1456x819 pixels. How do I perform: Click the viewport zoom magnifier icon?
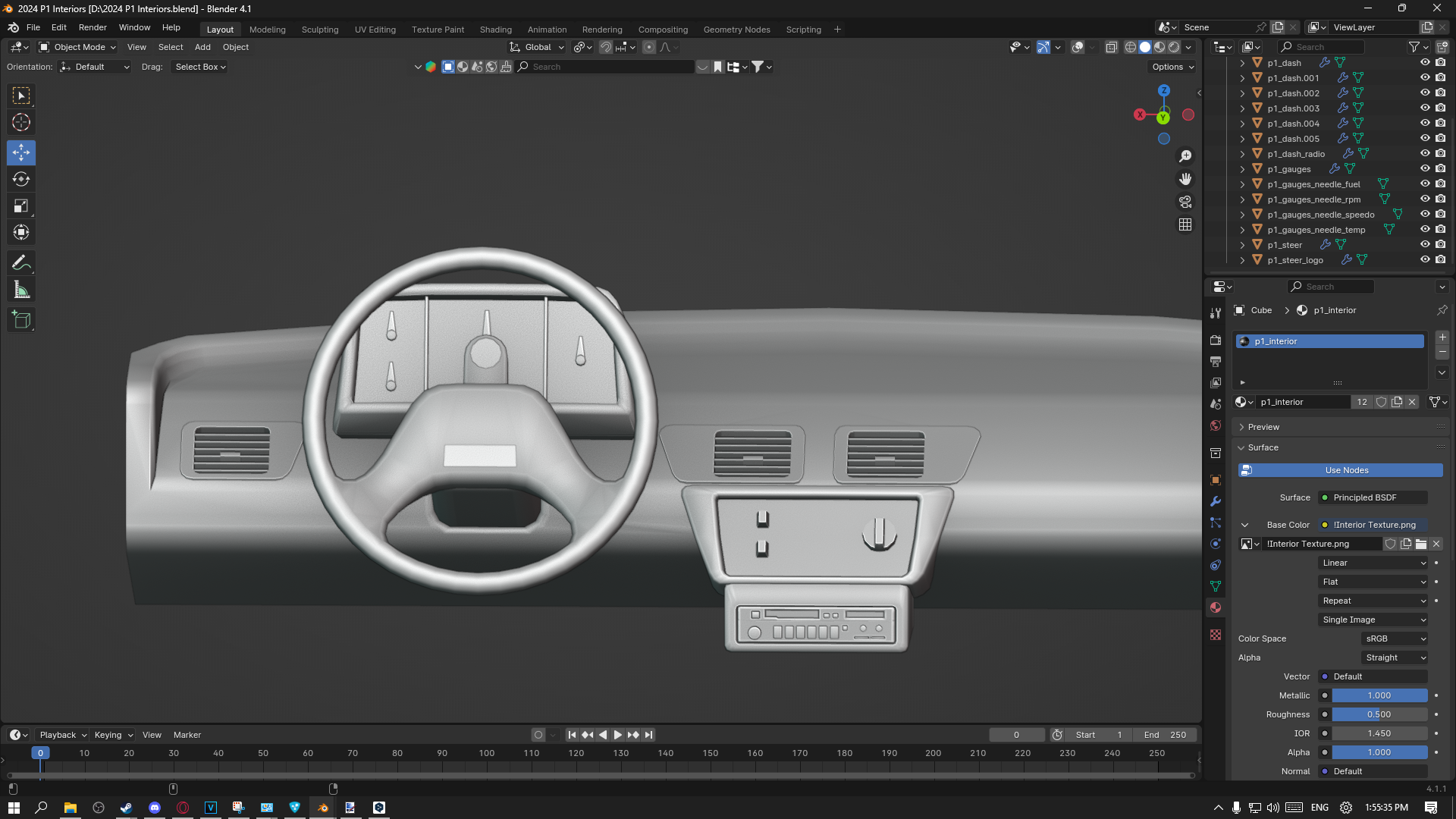click(x=1185, y=156)
